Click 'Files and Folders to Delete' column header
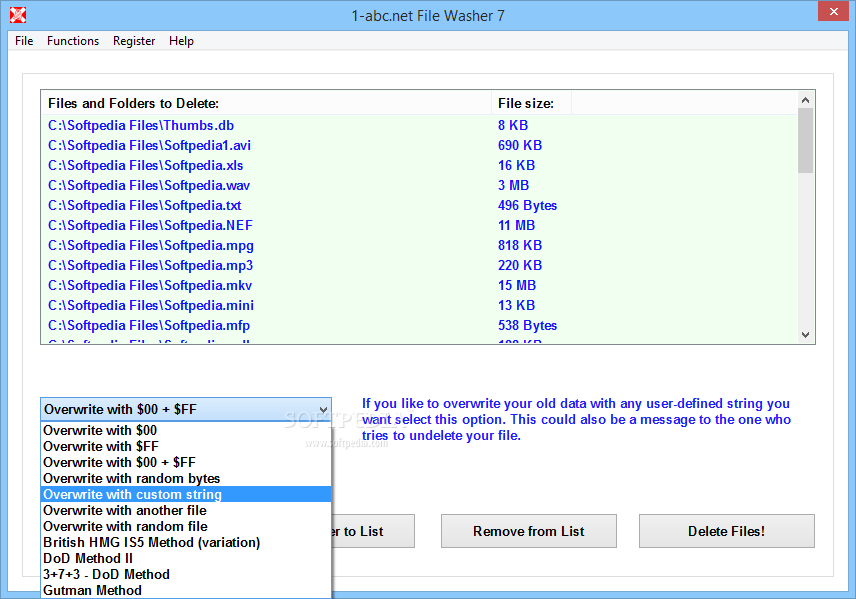 coord(266,103)
